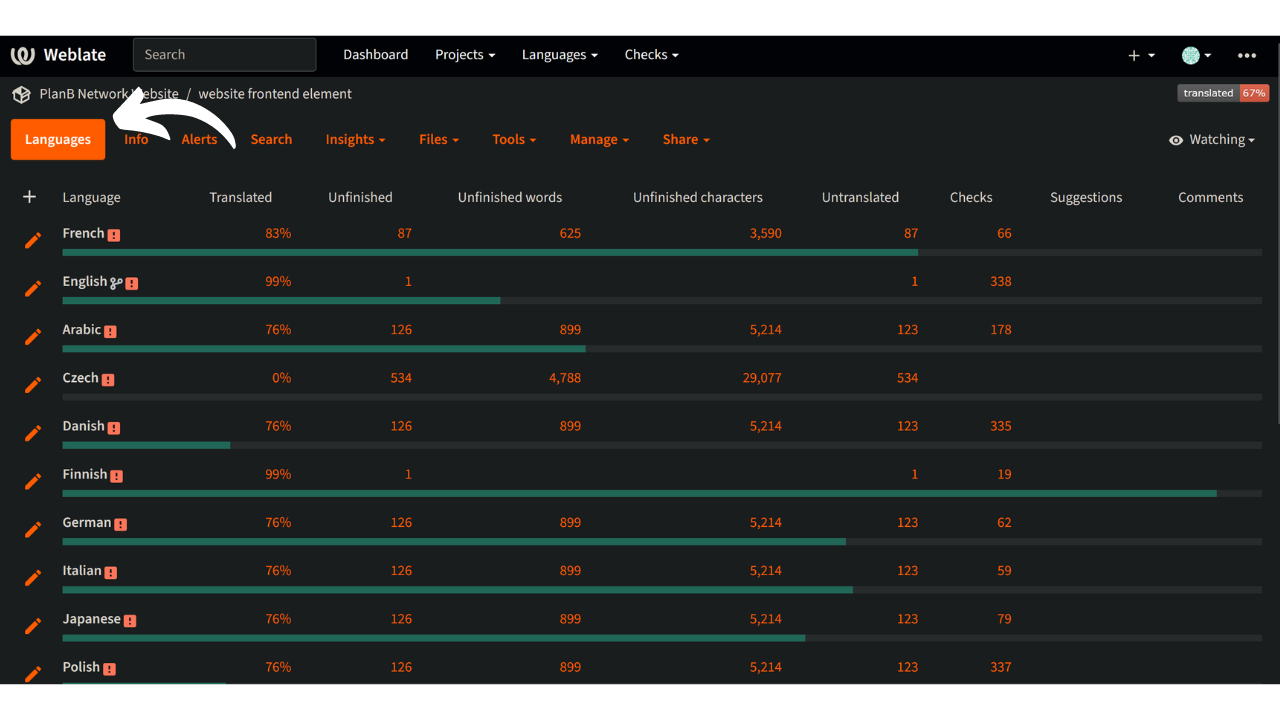Viewport: 1280px width, 720px height.
Task: Open the Dashboard menu item
Action: click(375, 55)
